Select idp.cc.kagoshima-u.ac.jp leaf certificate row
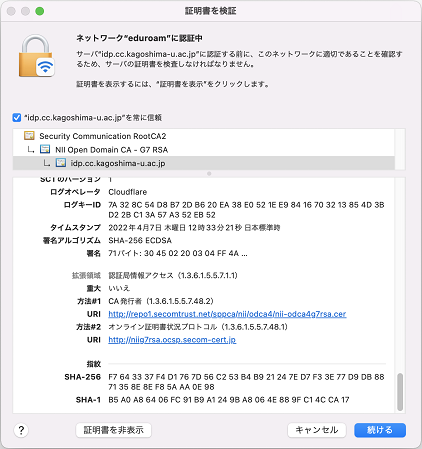 tap(204, 163)
